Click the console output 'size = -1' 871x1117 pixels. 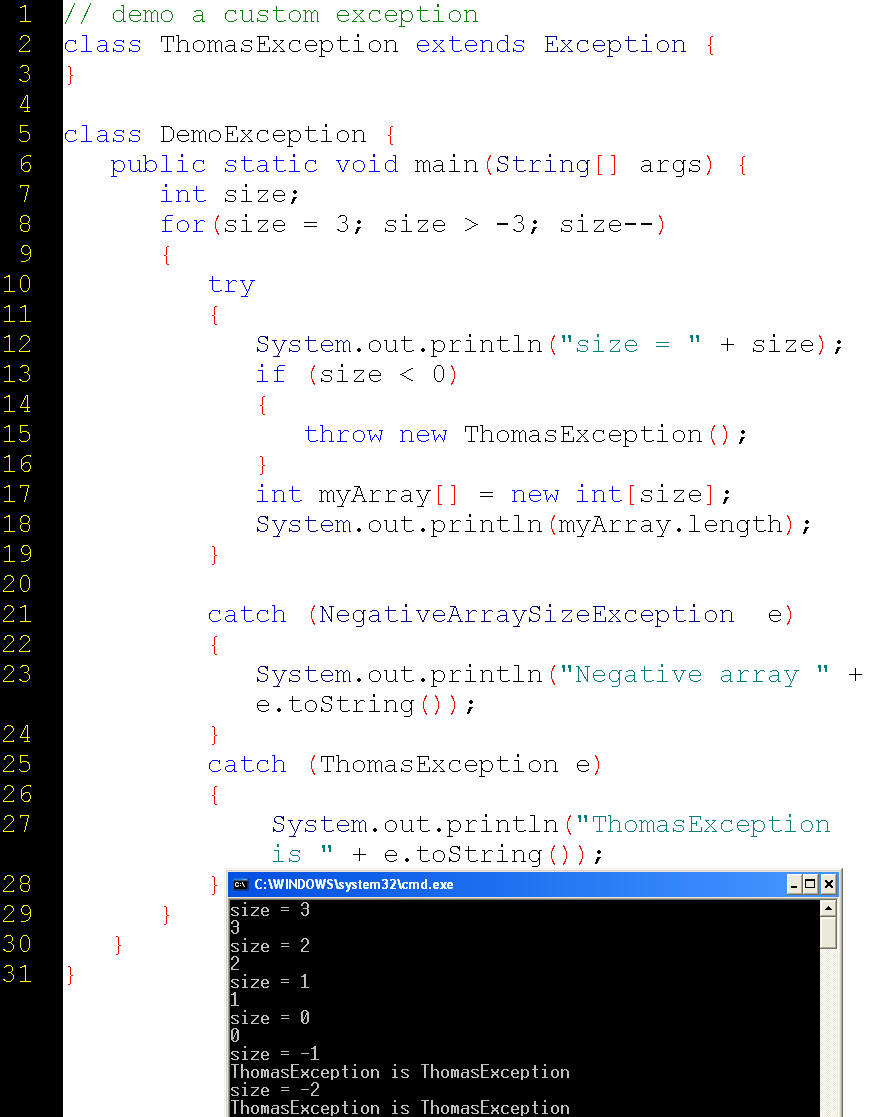(x=275, y=1054)
